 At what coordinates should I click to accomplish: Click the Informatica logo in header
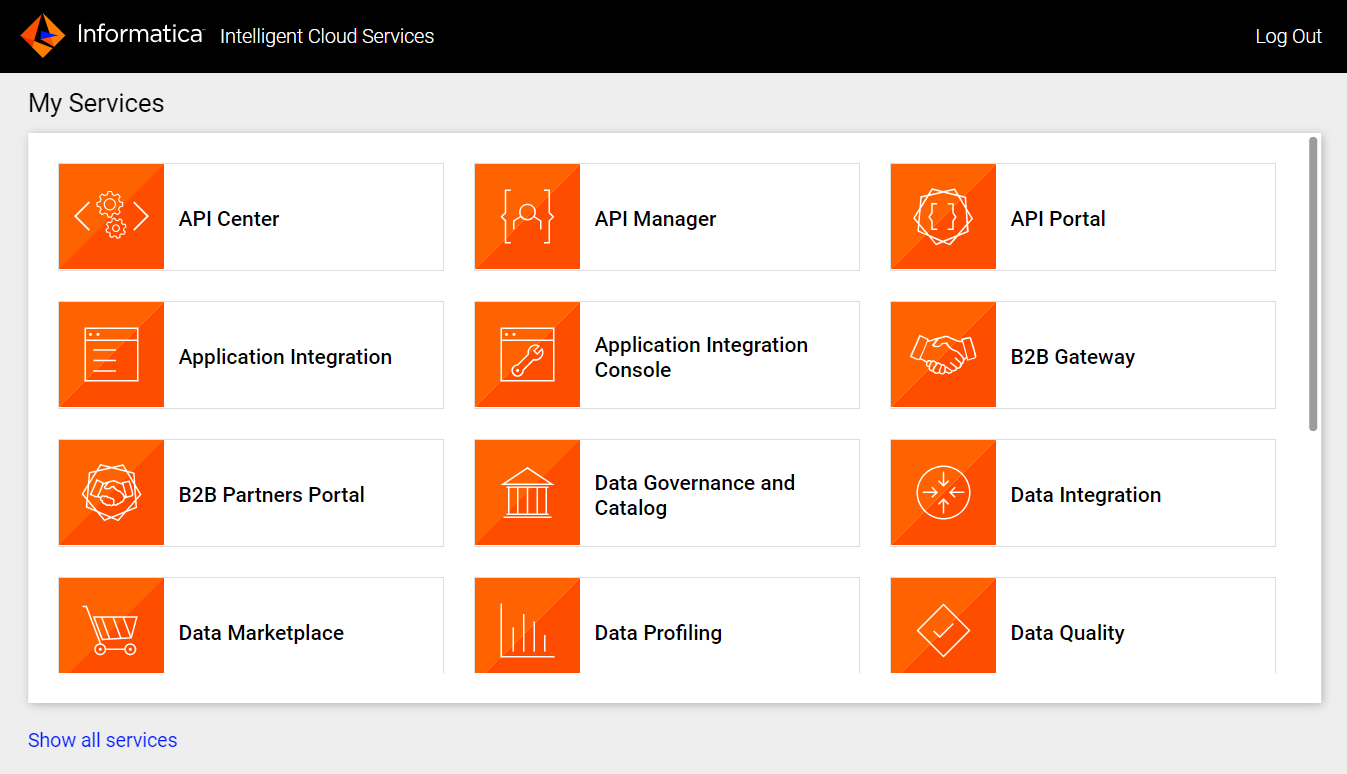tap(111, 36)
